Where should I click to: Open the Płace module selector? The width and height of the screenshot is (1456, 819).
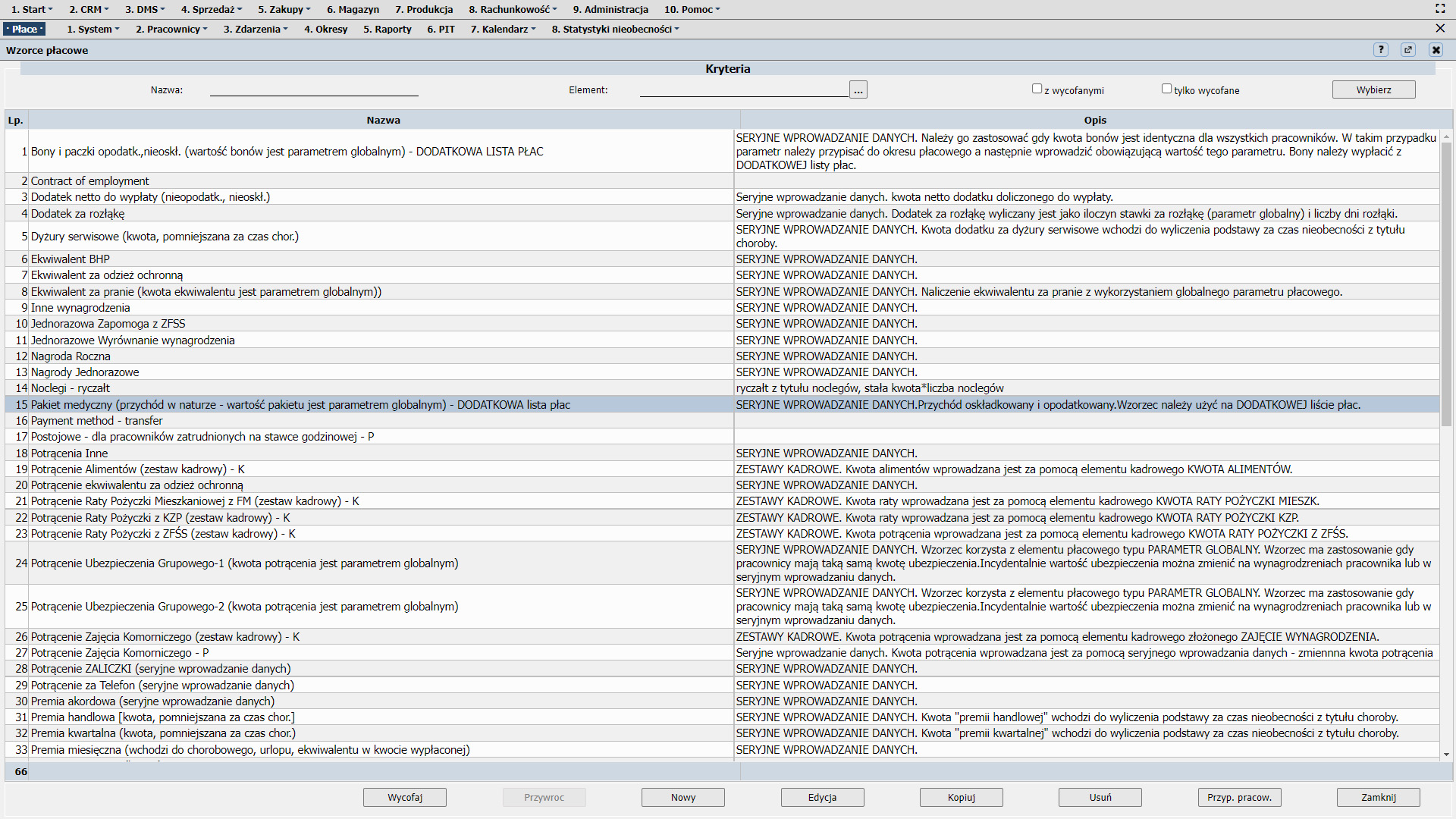25,29
